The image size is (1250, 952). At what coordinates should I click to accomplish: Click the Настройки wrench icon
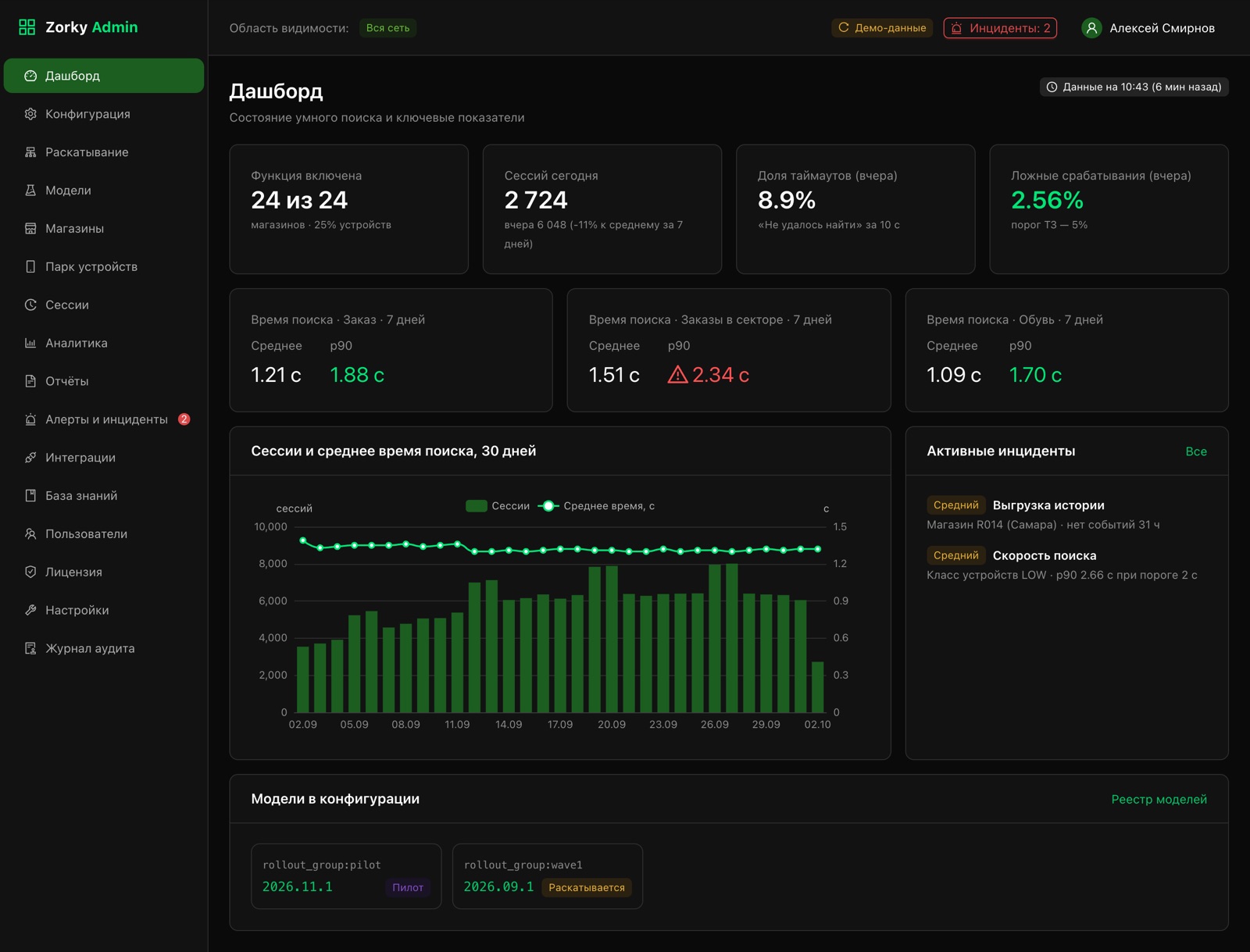point(30,610)
